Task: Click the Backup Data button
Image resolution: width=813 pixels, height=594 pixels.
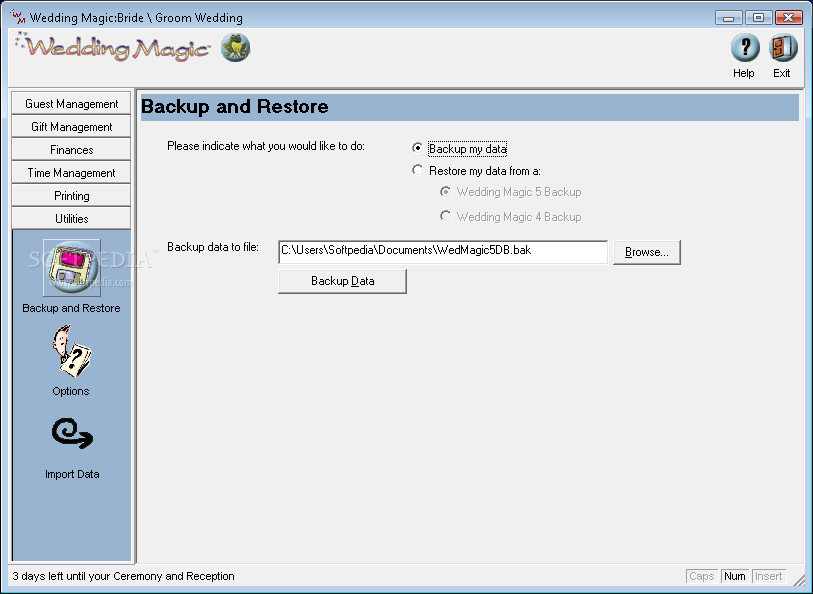Action: pyautogui.click(x=342, y=281)
